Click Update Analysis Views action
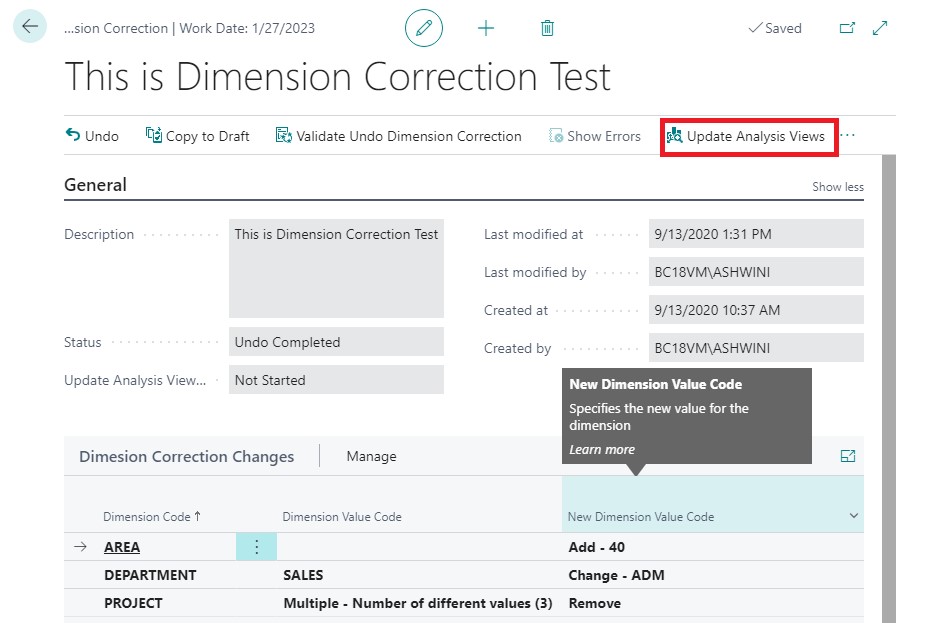The width and height of the screenshot is (926, 623). coord(746,136)
